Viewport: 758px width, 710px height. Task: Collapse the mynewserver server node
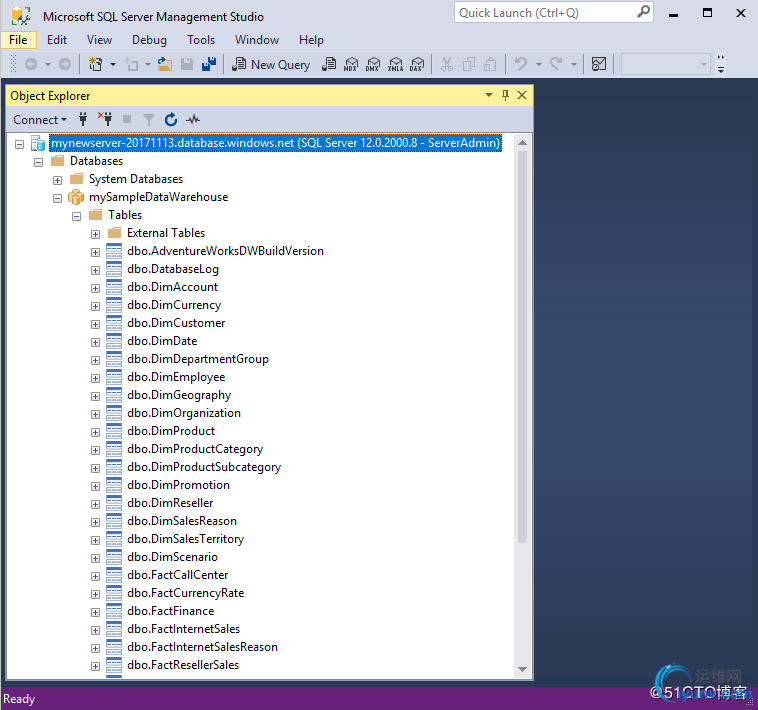click(x=19, y=144)
